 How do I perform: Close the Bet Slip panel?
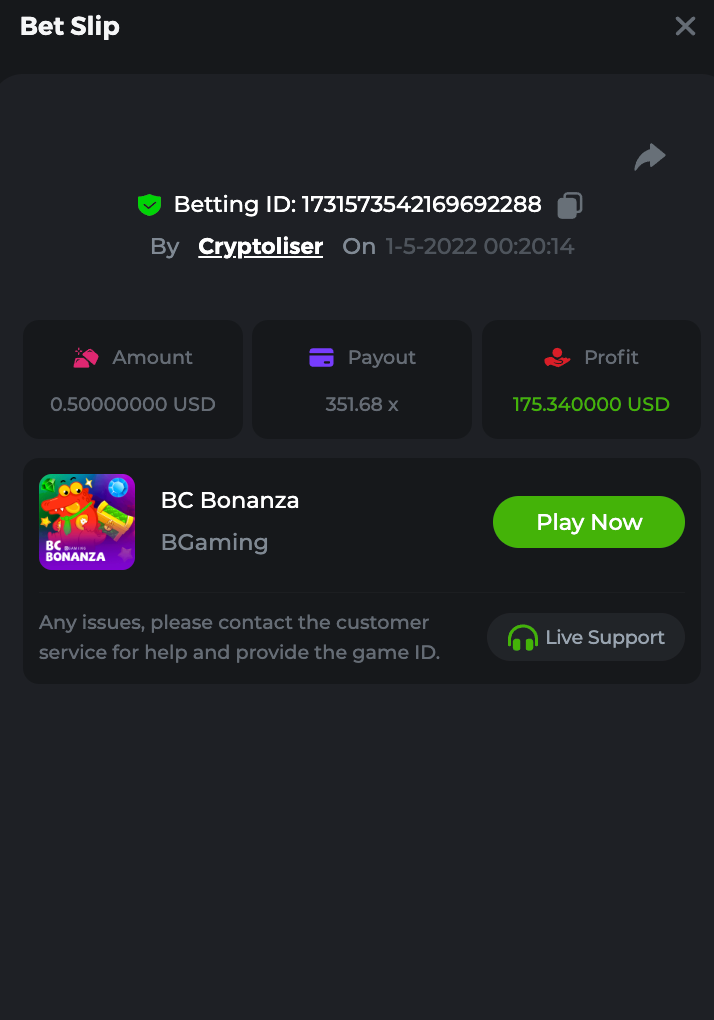pos(685,26)
